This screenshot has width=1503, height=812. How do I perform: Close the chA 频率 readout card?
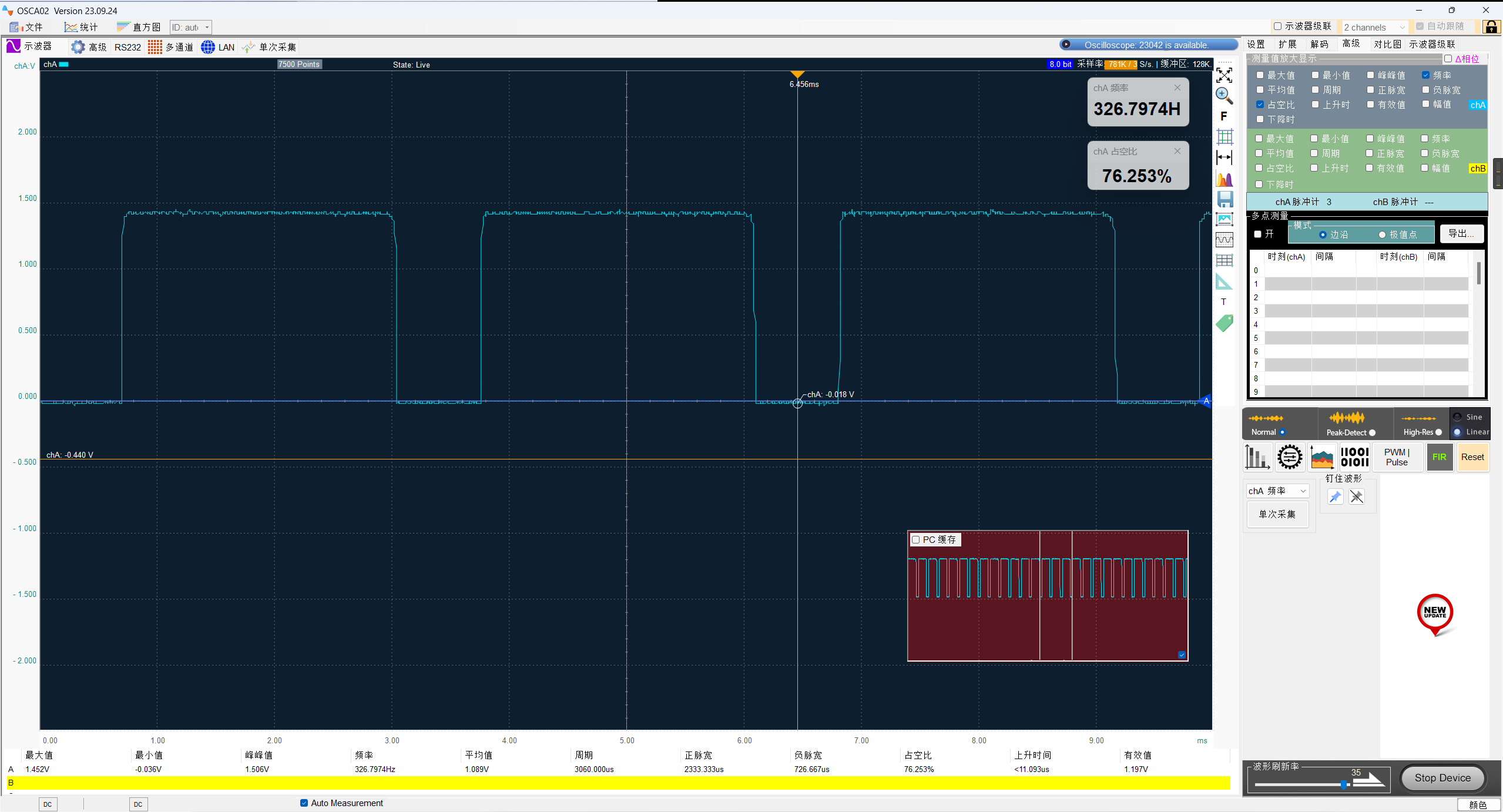1177,88
